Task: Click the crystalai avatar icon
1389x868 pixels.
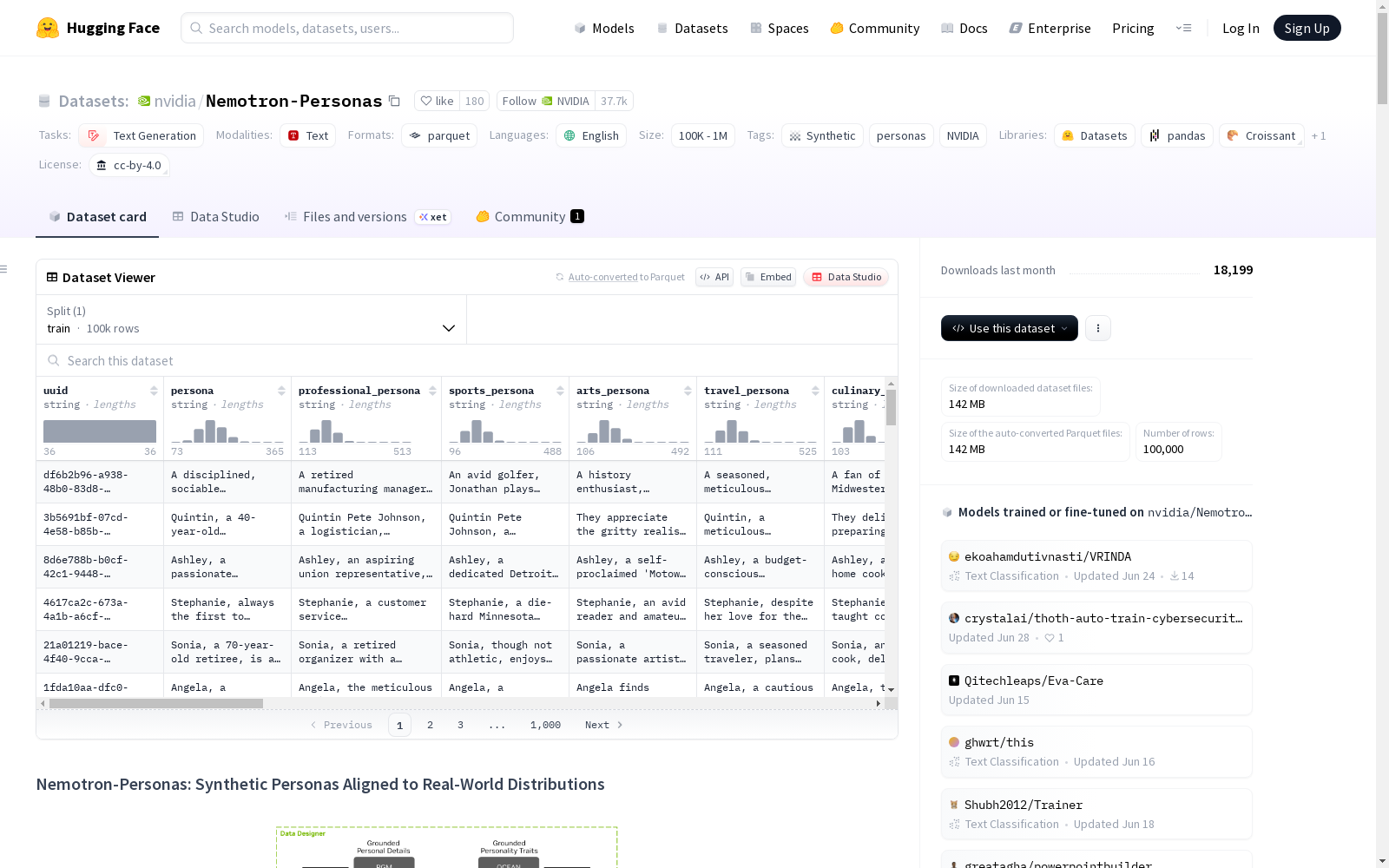Action: coord(954,618)
